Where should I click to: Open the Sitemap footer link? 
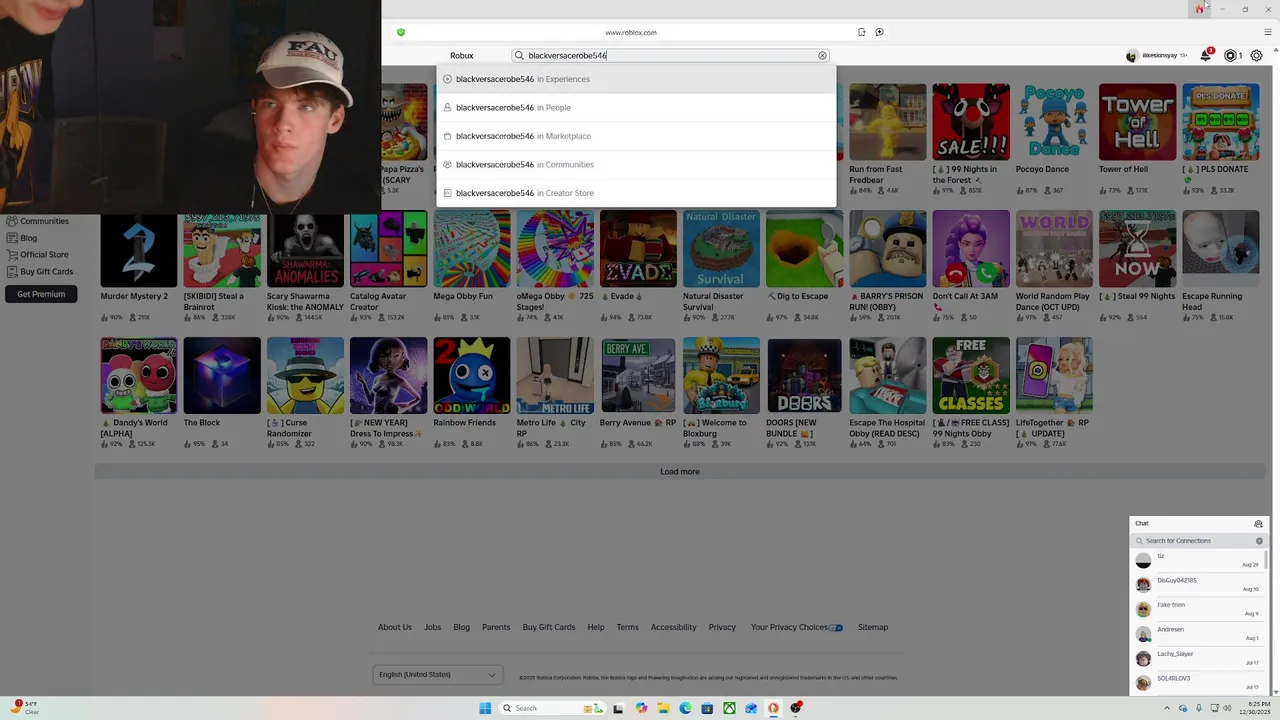872,627
